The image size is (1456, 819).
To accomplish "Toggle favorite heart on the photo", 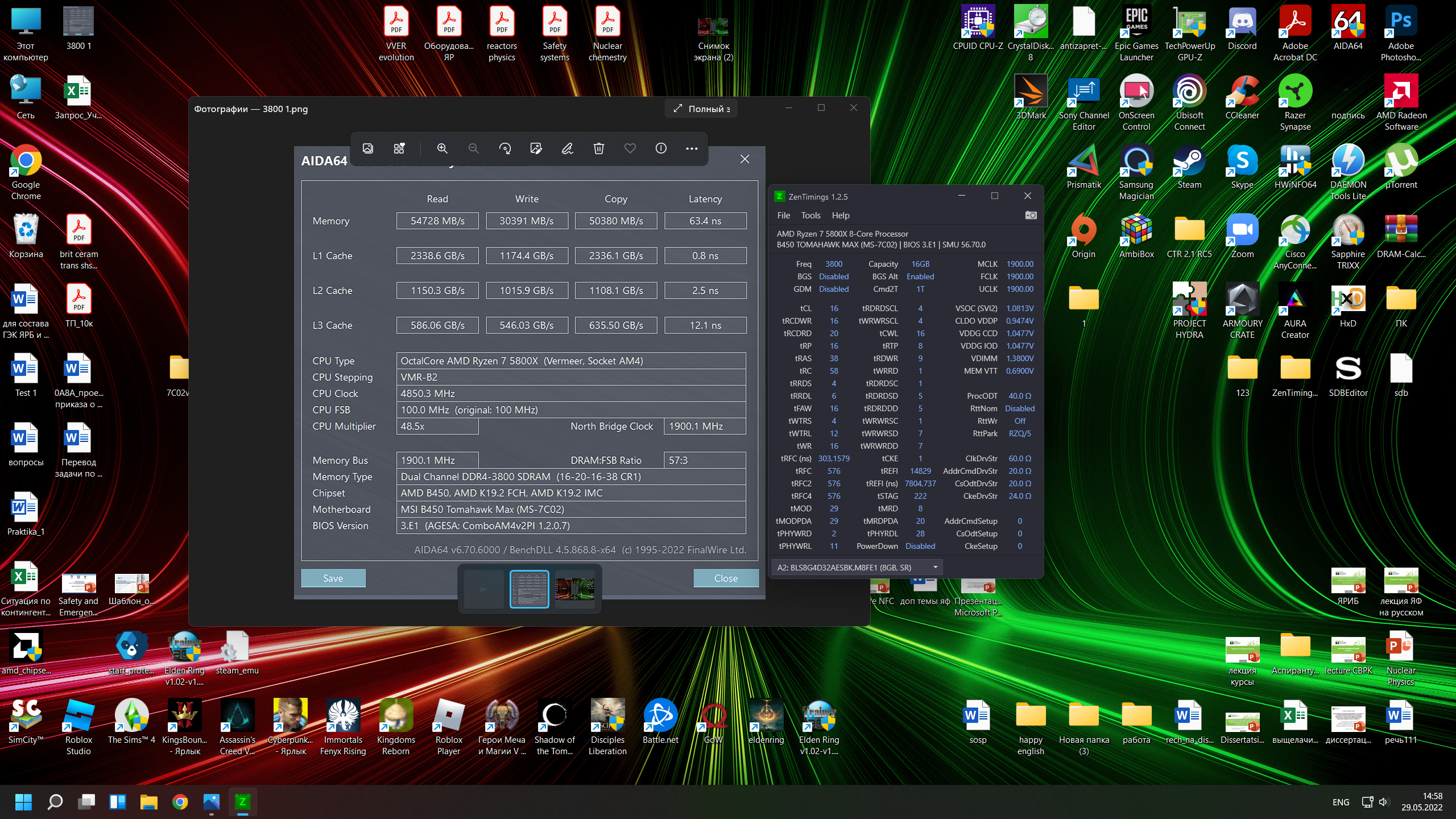I will [630, 148].
